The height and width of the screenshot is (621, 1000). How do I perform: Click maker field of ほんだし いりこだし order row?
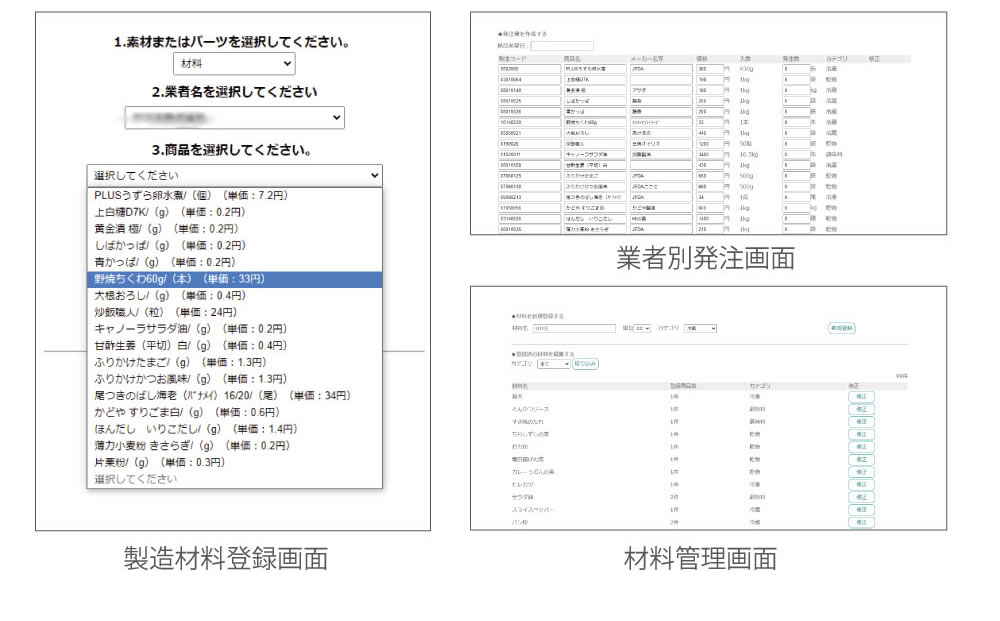(x=661, y=219)
